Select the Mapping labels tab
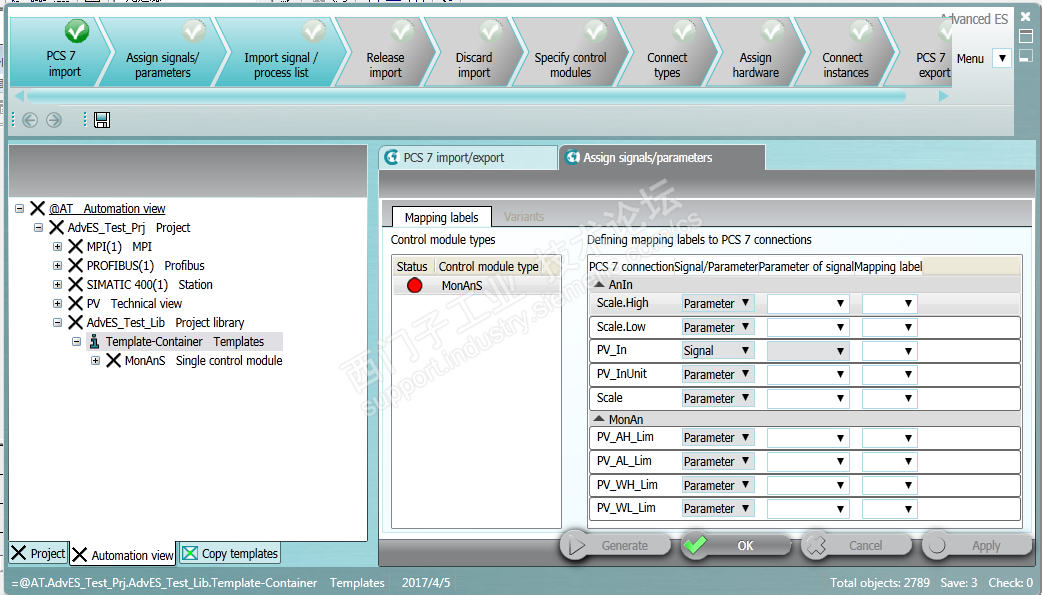Viewport: 1042px width, 595px height. click(x=441, y=217)
